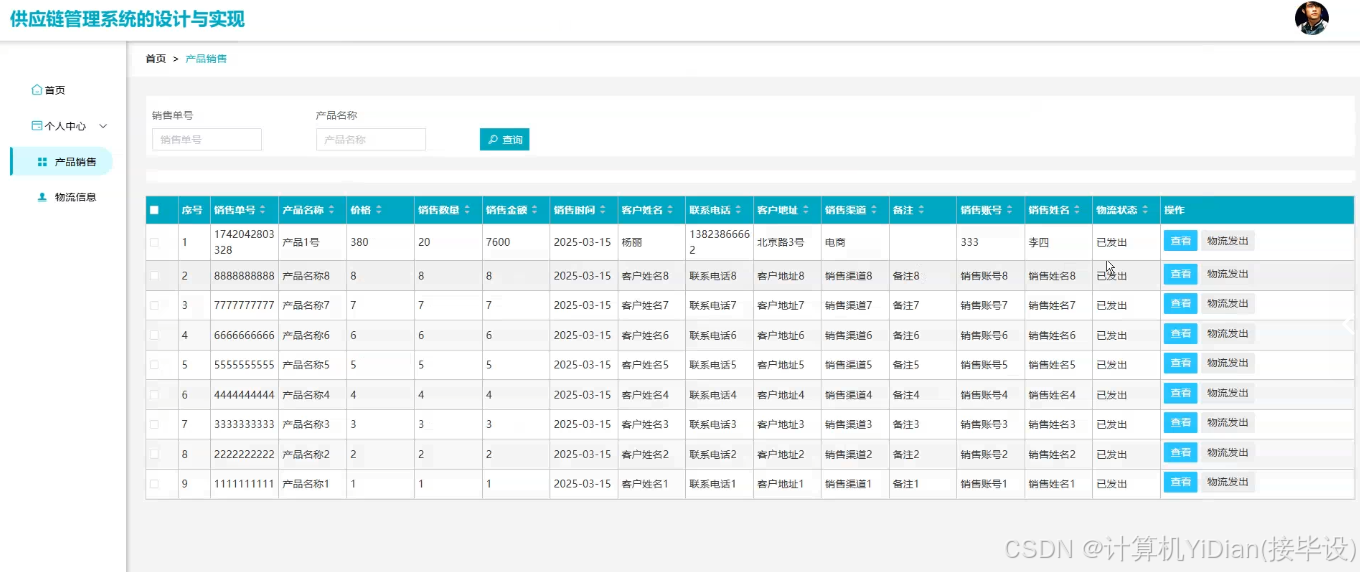
Task: Open 产品销售 in the sidebar menu
Action: pyautogui.click(x=61, y=161)
